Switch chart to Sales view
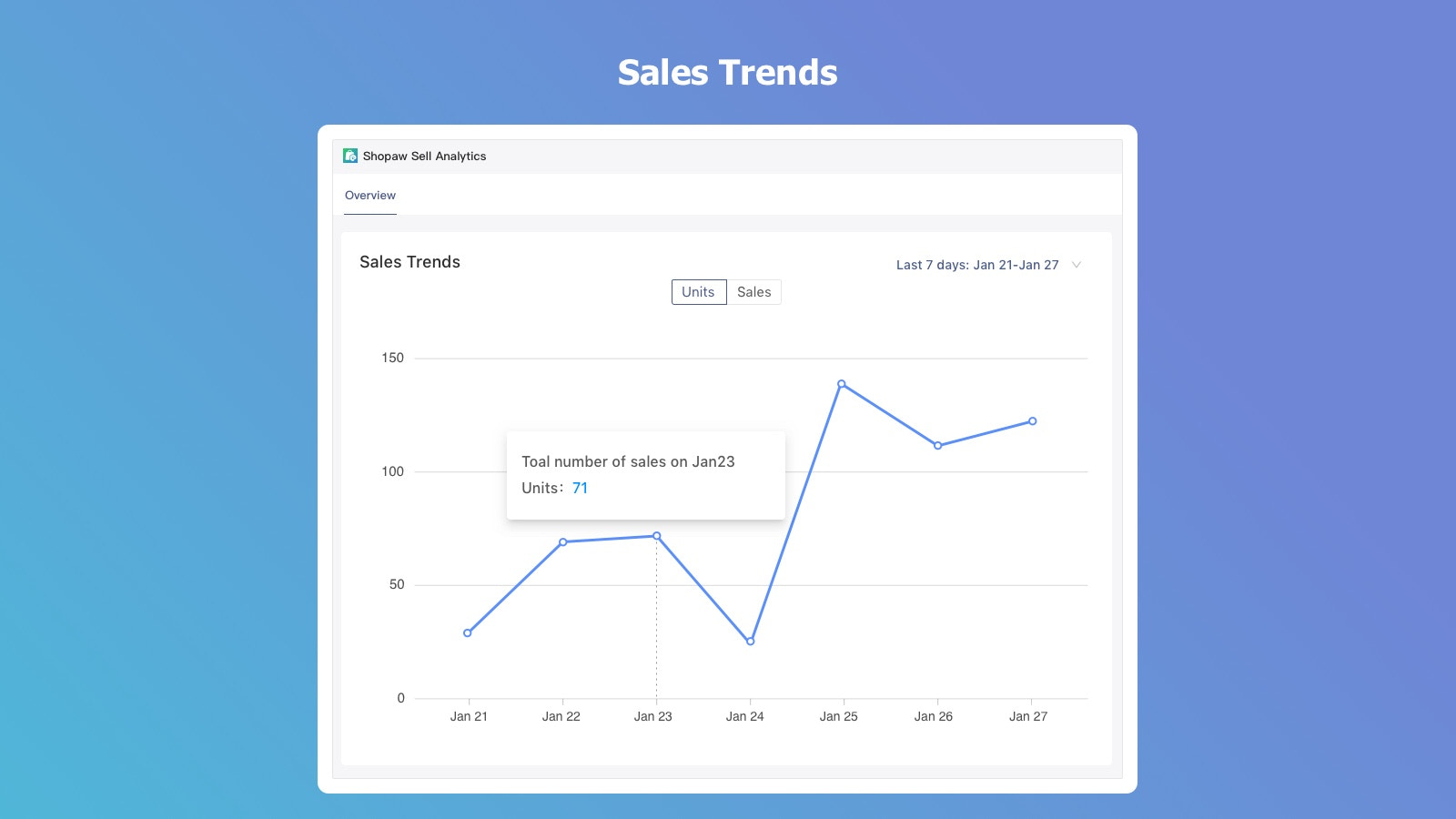This screenshot has width=1456, height=819. pos(754,292)
